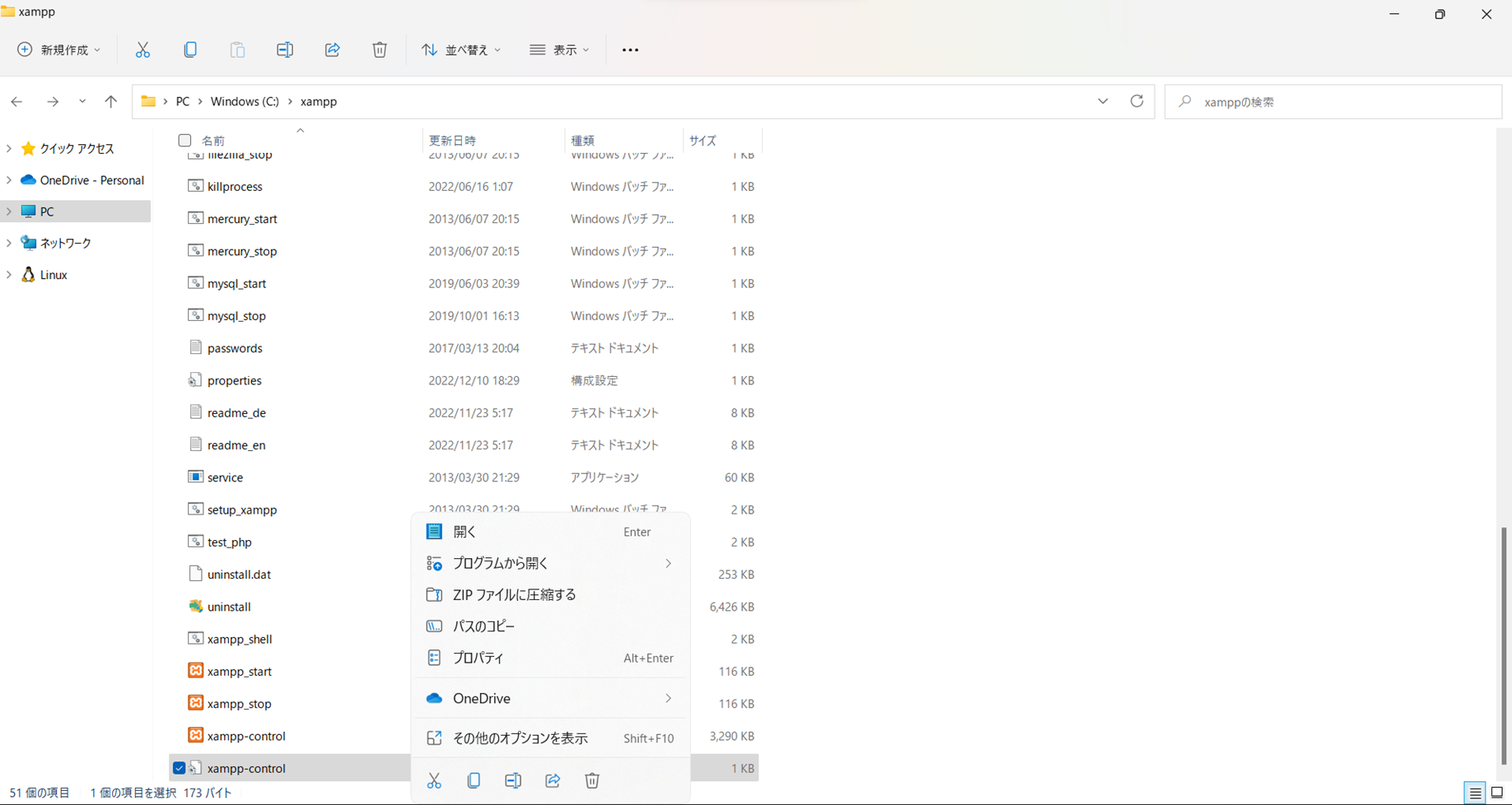The image size is (1512, 805).
Task: Go forward with the right arrow
Action: click(x=52, y=102)
